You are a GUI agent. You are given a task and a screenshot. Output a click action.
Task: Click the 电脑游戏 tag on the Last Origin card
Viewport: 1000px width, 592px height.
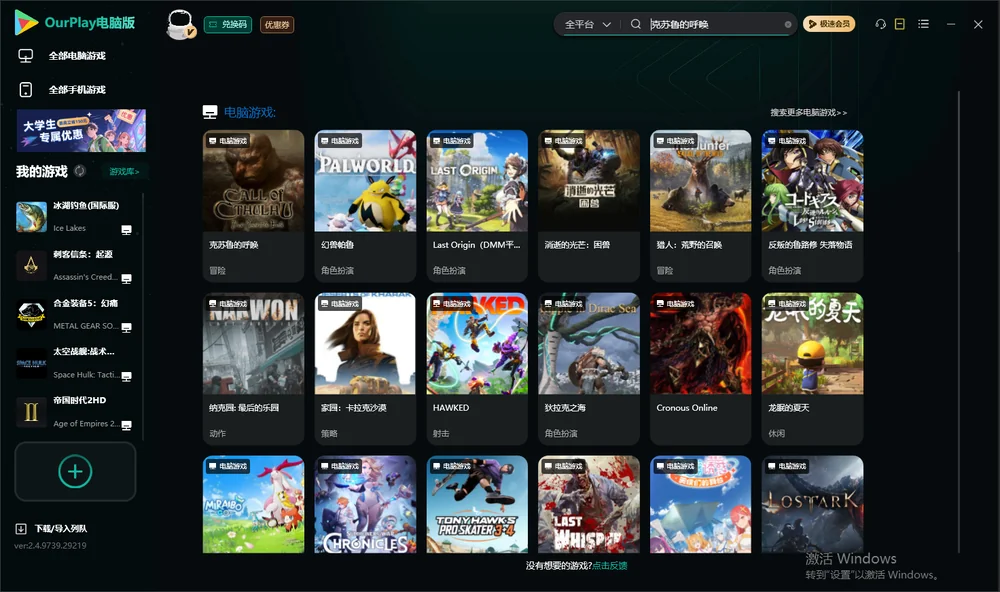click(x=451, y=140)
